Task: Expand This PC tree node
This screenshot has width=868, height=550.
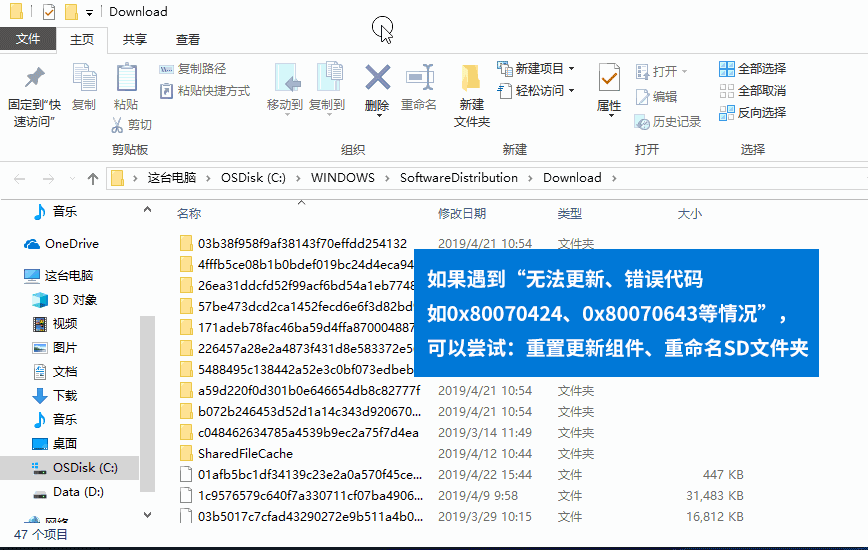Action: click(x=13, y=275)
